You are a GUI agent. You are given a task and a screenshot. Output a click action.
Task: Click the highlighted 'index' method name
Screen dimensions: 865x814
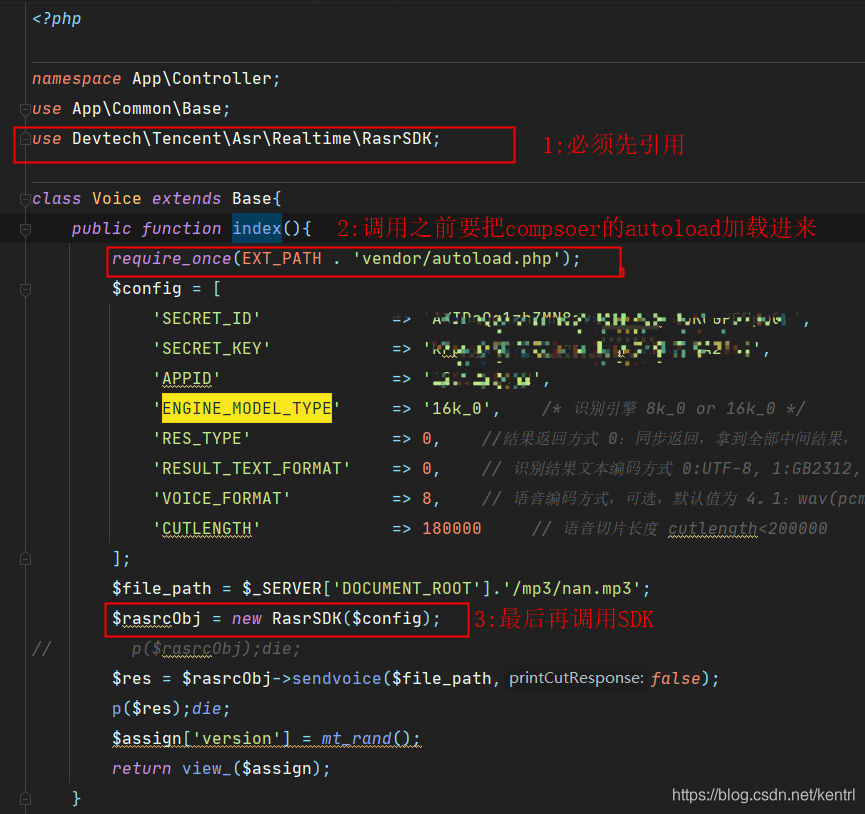pyautogui.click(x=257, y=228)
